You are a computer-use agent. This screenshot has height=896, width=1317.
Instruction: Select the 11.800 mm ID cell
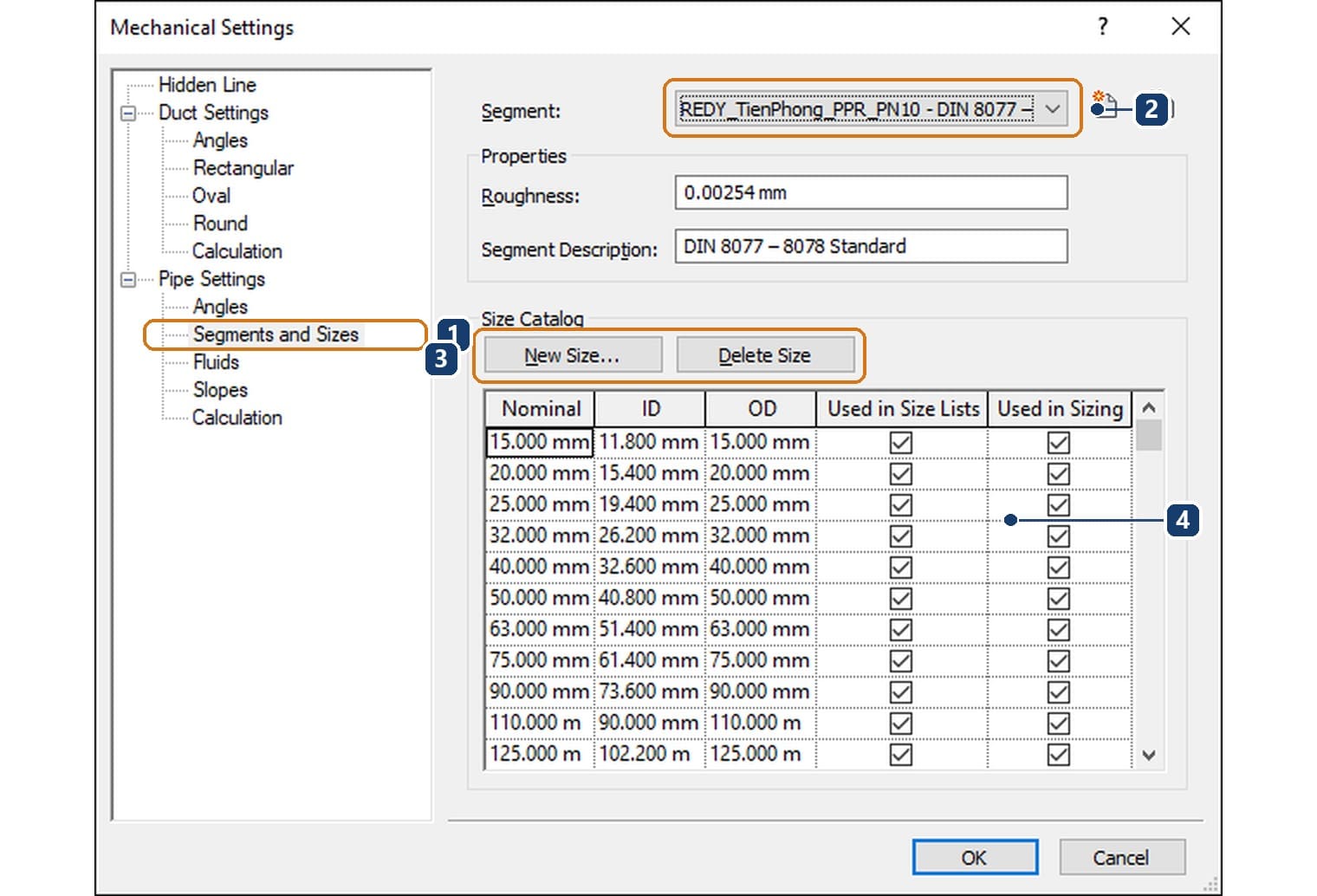[650, 442]
